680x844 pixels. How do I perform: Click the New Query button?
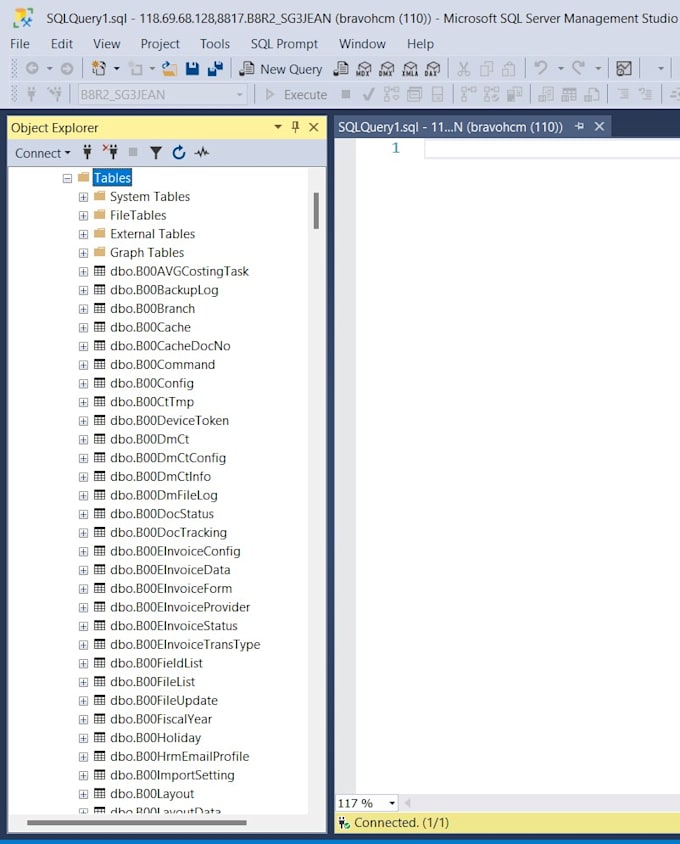(281, 69)
